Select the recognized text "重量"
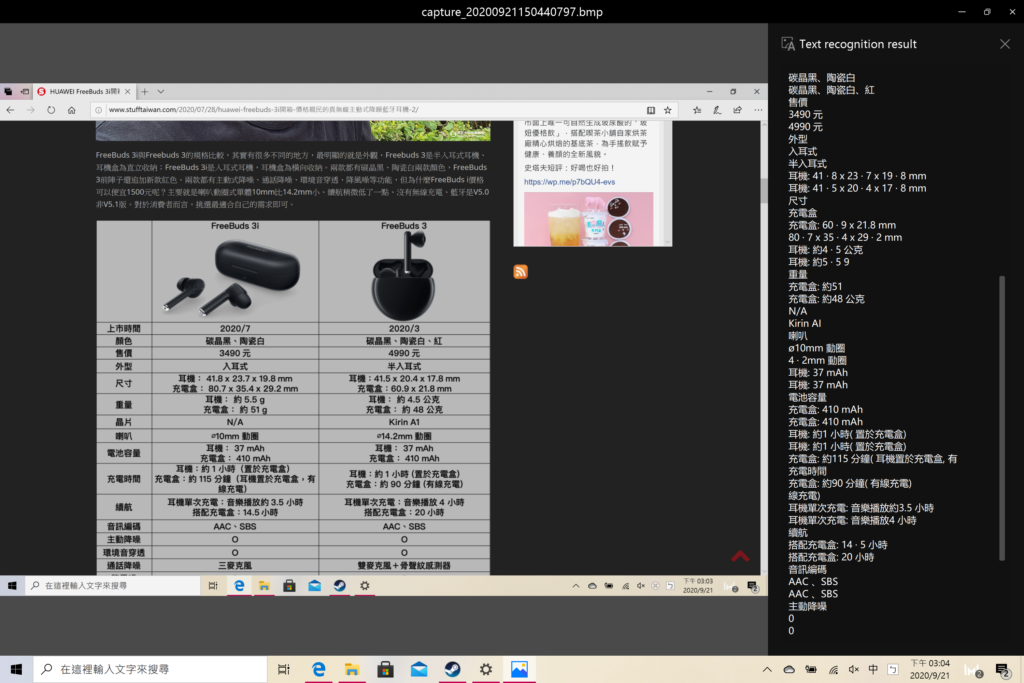 coord(798,274)
